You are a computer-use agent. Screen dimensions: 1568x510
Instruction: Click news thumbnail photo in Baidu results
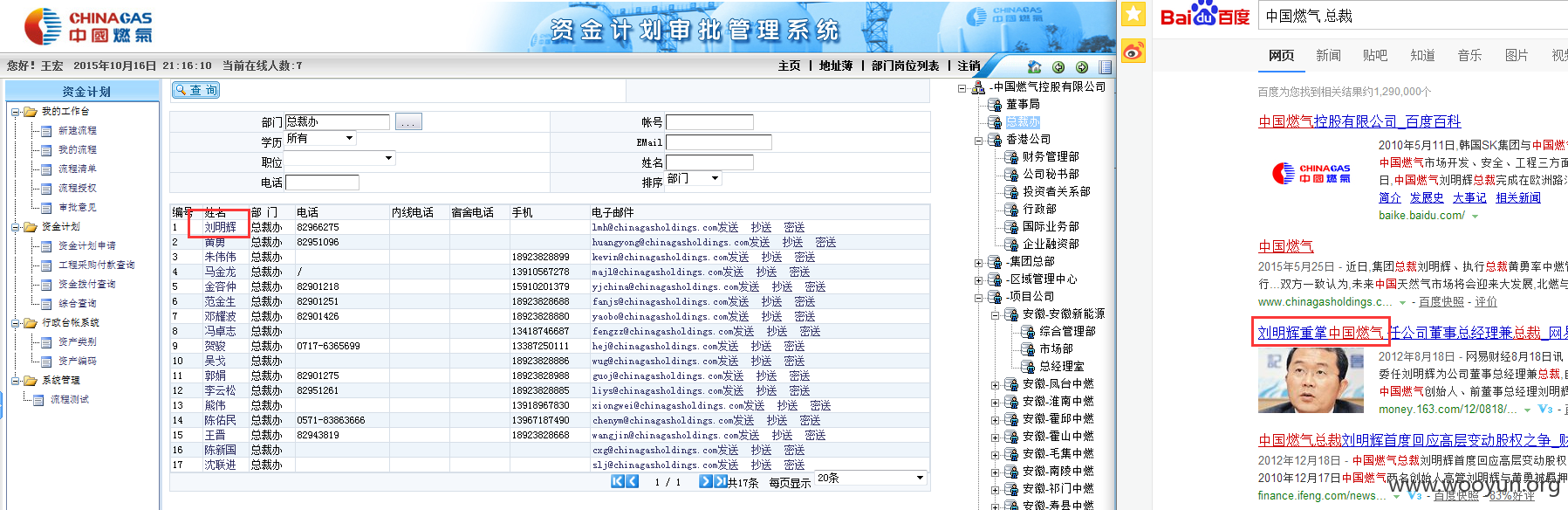click(x=1310, y=380)
